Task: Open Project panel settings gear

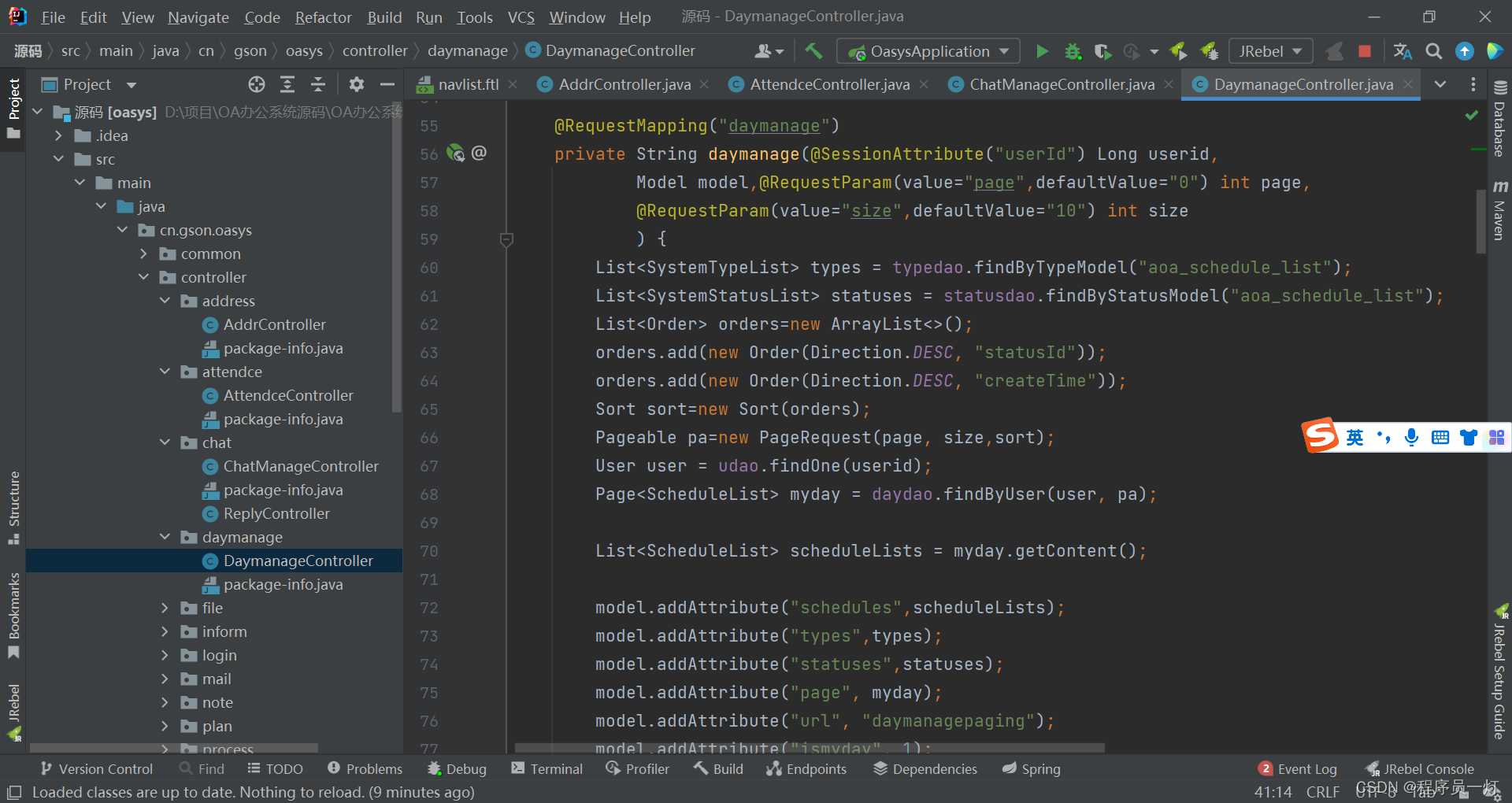Action: click(357, 84)
